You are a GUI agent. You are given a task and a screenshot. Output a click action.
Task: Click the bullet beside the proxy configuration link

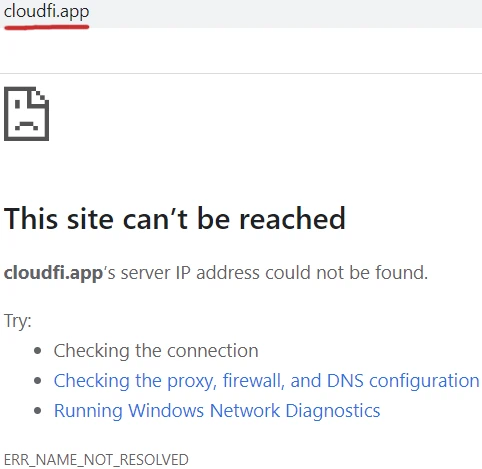(38, 381)
